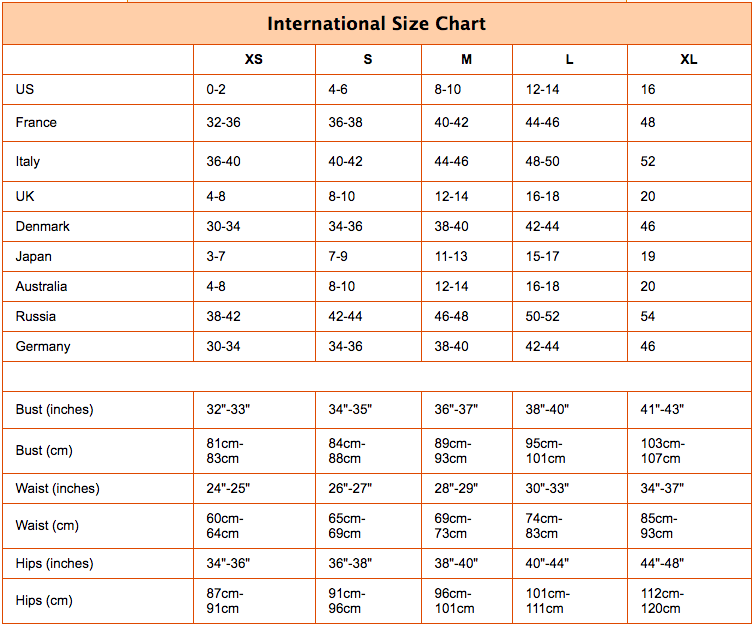This screenshot has height=628, width=756.
Task: Click the XL column header
Action: [x=689, y=59]
